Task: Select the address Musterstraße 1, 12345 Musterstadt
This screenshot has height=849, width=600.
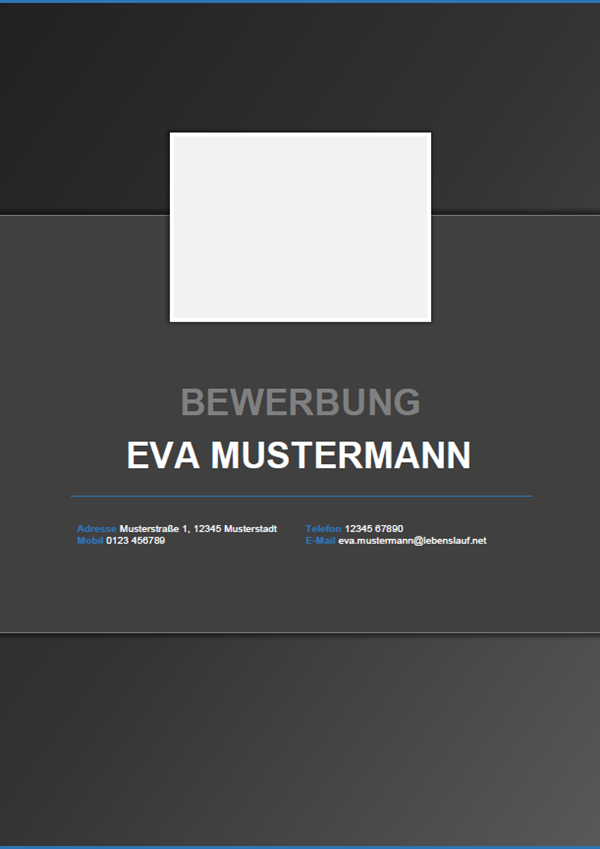Action: pos(198,528)
